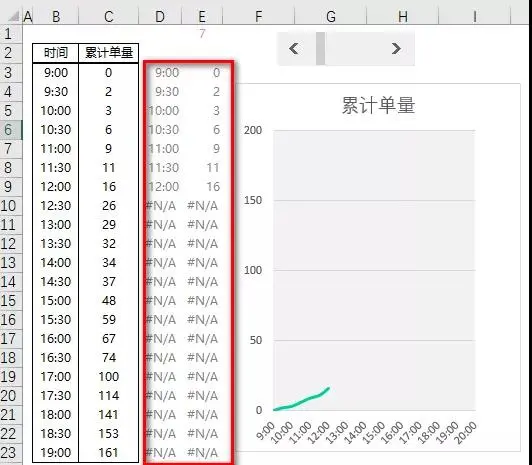Select column E header
Image resolution: width=532 pixels, height=465 pixels.
click(x=202, y=16)
